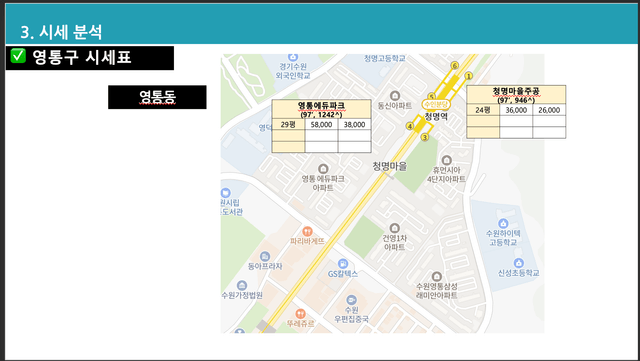Screen dimensions: 640x361
Task: Click the 건영1차 아파트 map pin icon
Action: (x=394, y=228)
